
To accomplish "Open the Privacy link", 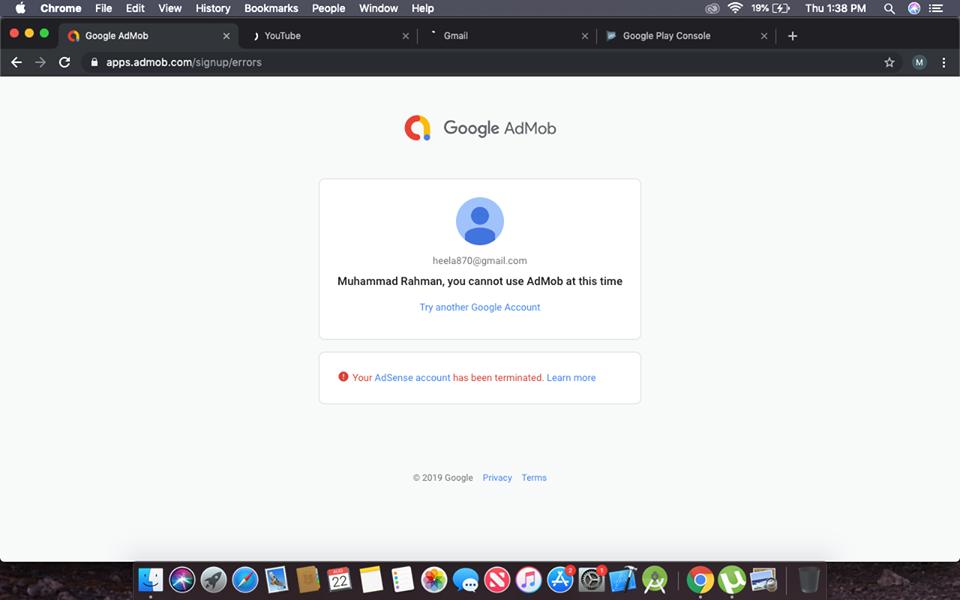I will click(497, 478).
